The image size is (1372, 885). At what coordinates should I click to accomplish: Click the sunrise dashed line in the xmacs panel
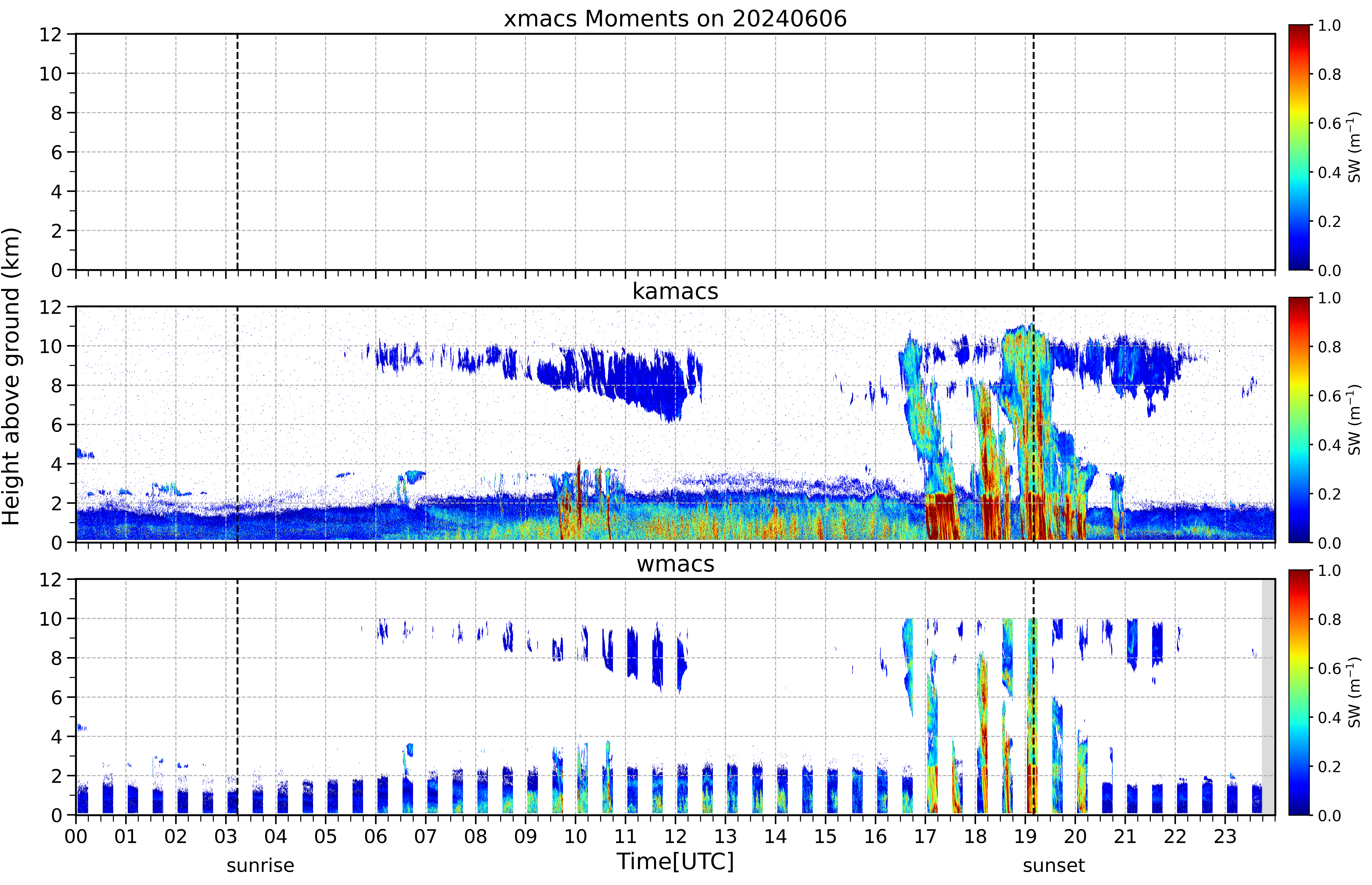(237, 152)
